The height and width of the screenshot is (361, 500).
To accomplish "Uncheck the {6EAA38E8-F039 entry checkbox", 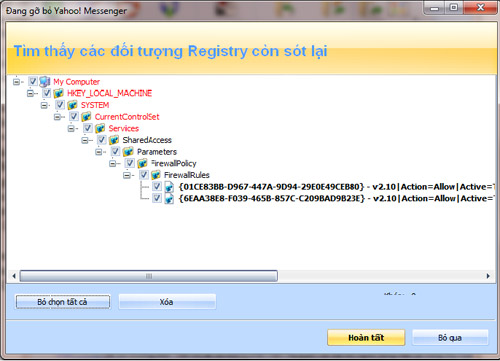I will tap(157, 198).
